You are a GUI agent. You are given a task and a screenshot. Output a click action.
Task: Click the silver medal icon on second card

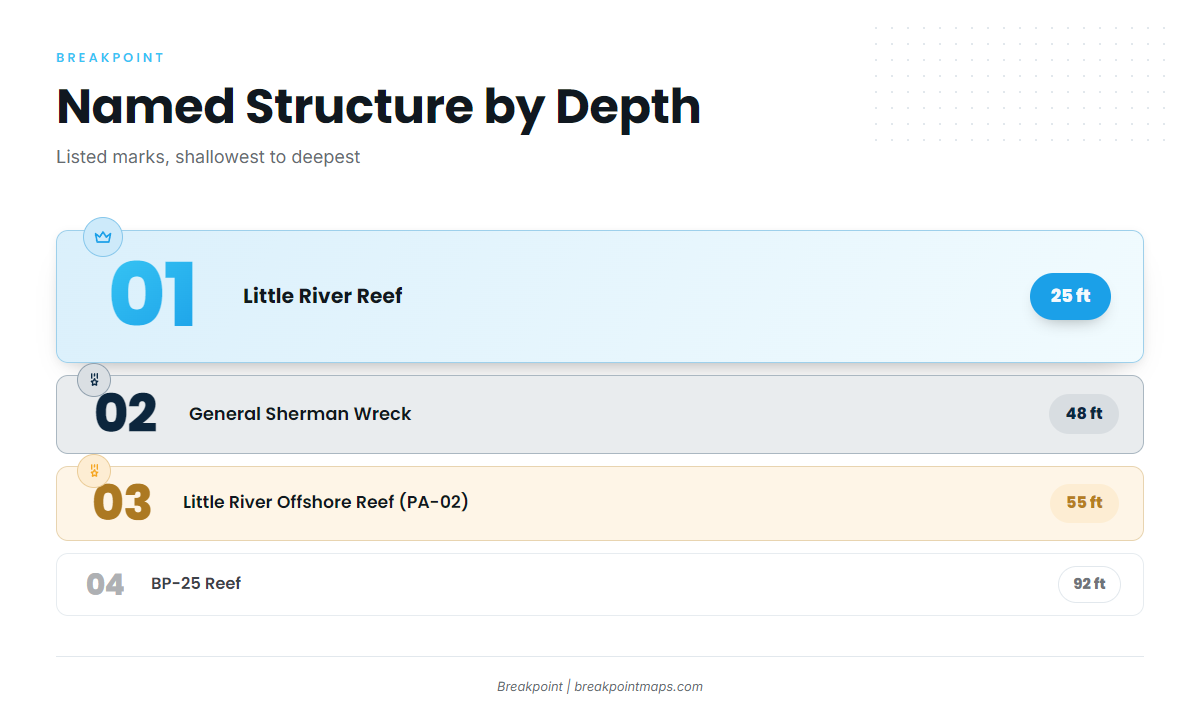click(x=94, y=380)
